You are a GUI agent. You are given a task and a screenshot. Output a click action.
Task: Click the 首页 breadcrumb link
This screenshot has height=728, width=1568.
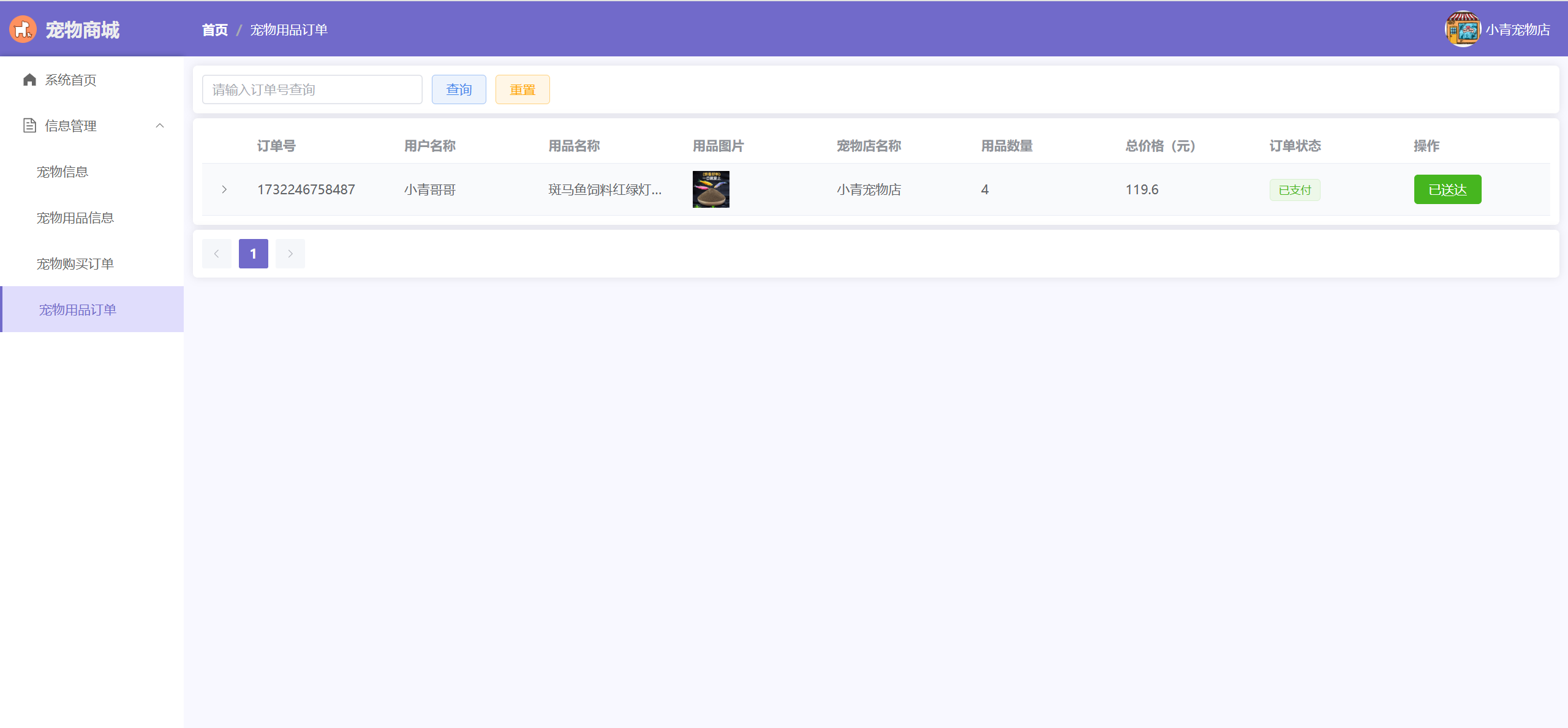click(x=215, y=29)
